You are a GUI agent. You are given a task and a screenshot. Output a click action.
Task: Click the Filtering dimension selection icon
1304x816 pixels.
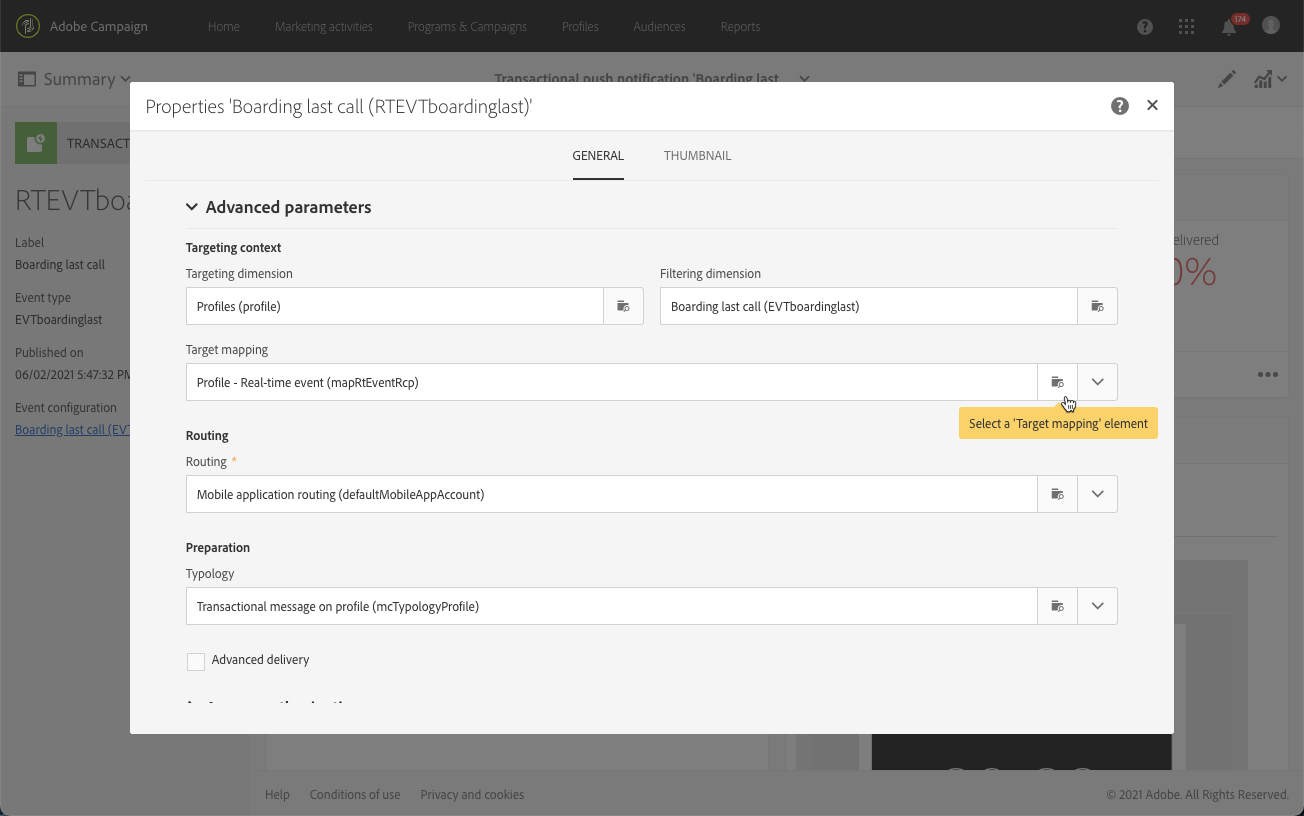point(1097,306)
